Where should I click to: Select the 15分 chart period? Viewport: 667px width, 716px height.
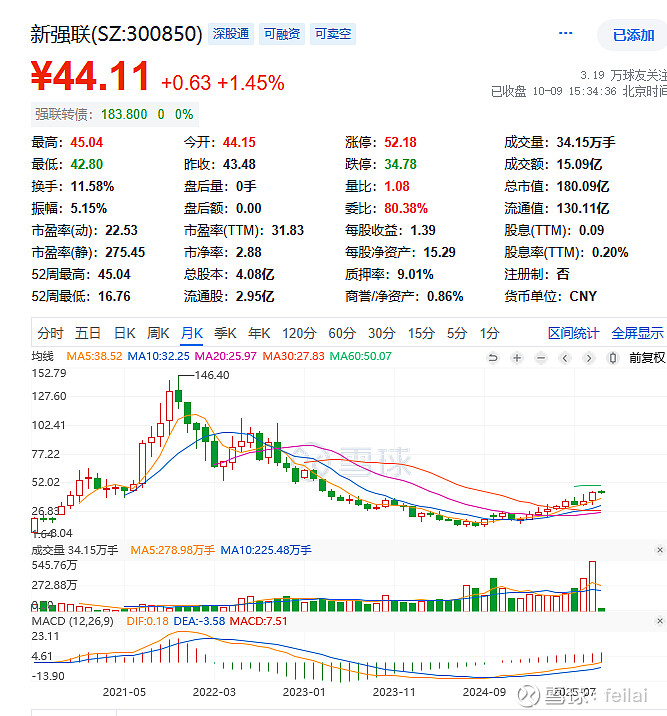coord(421,333)
